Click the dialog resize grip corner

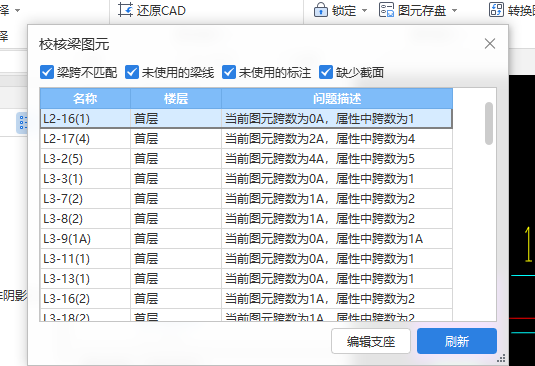(501, 358)
